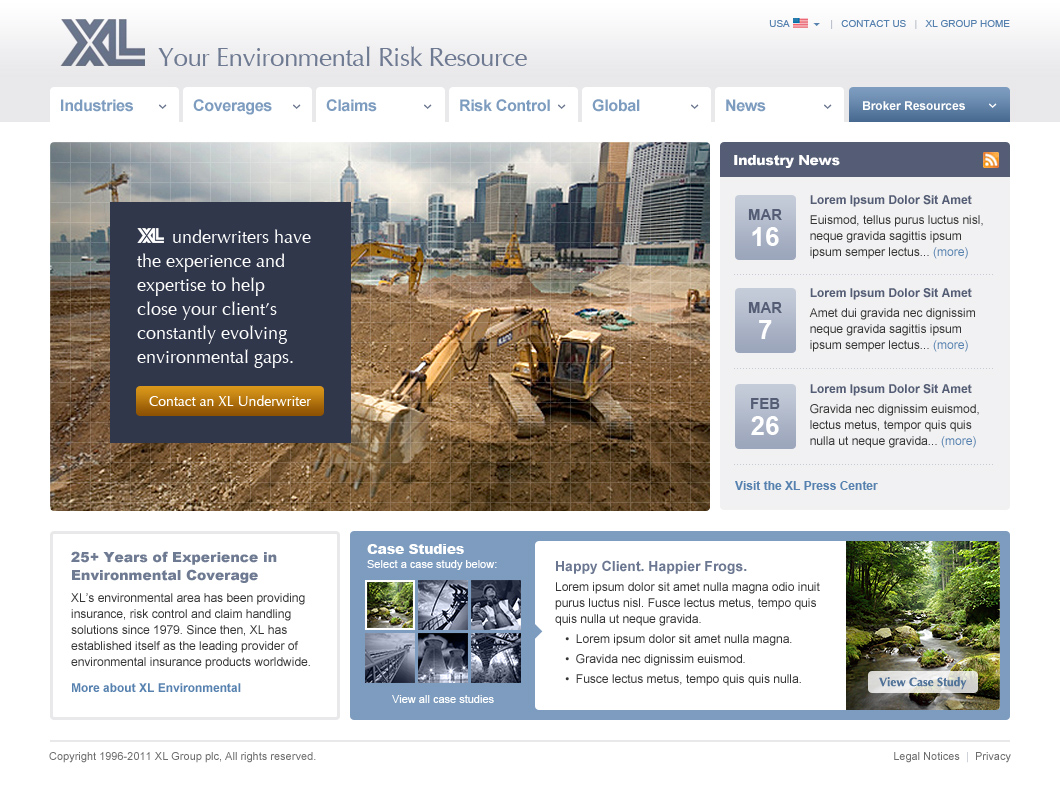Open the MAR 7 news headline
Image resolution: width=1060 pixels, height=787 pixels.
pos(890,293)
